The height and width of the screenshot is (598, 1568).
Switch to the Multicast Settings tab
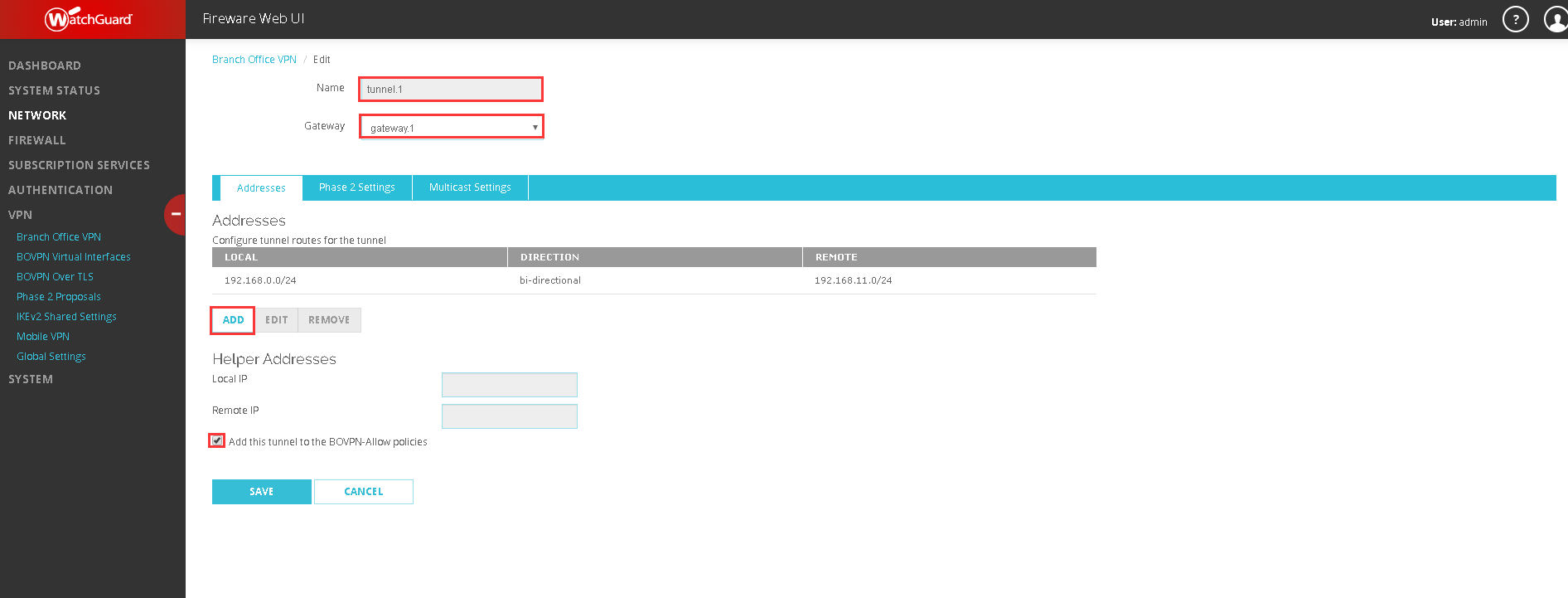coord(470,187)
